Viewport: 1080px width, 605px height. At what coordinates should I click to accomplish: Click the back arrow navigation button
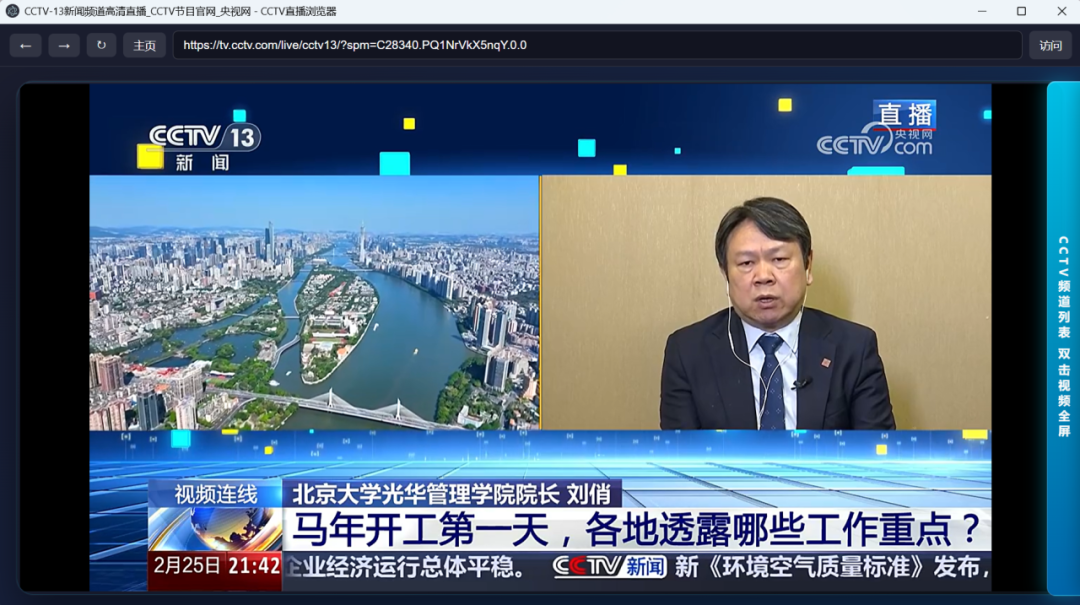(x=25, y=45)
